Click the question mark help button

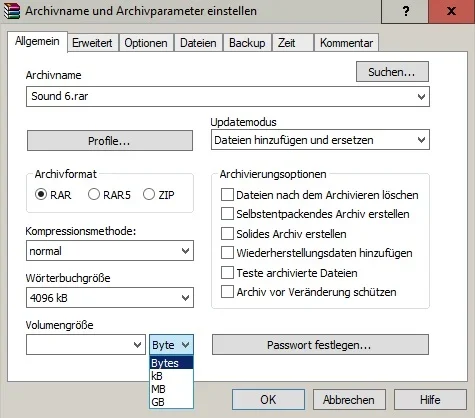click(405, 11)
